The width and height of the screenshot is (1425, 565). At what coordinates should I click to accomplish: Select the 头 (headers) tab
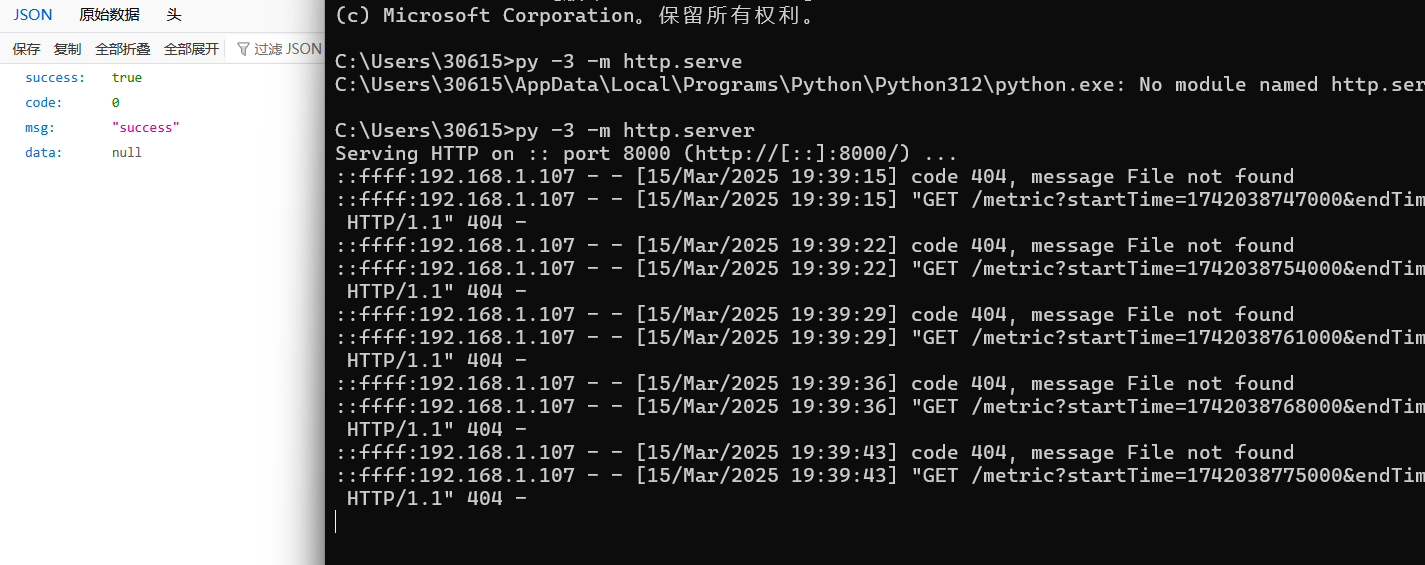pyautogui.click(x=174, y=15)
